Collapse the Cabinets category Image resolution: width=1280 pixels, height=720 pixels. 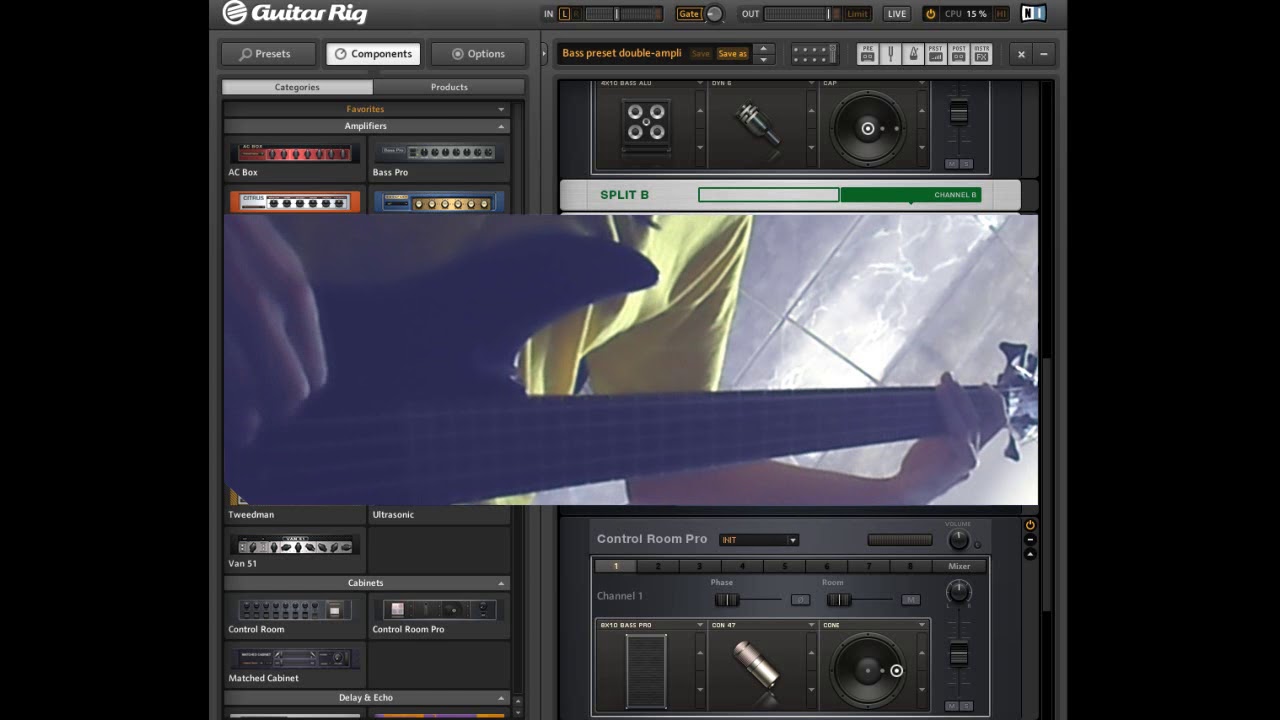click(x=501, y=583)
